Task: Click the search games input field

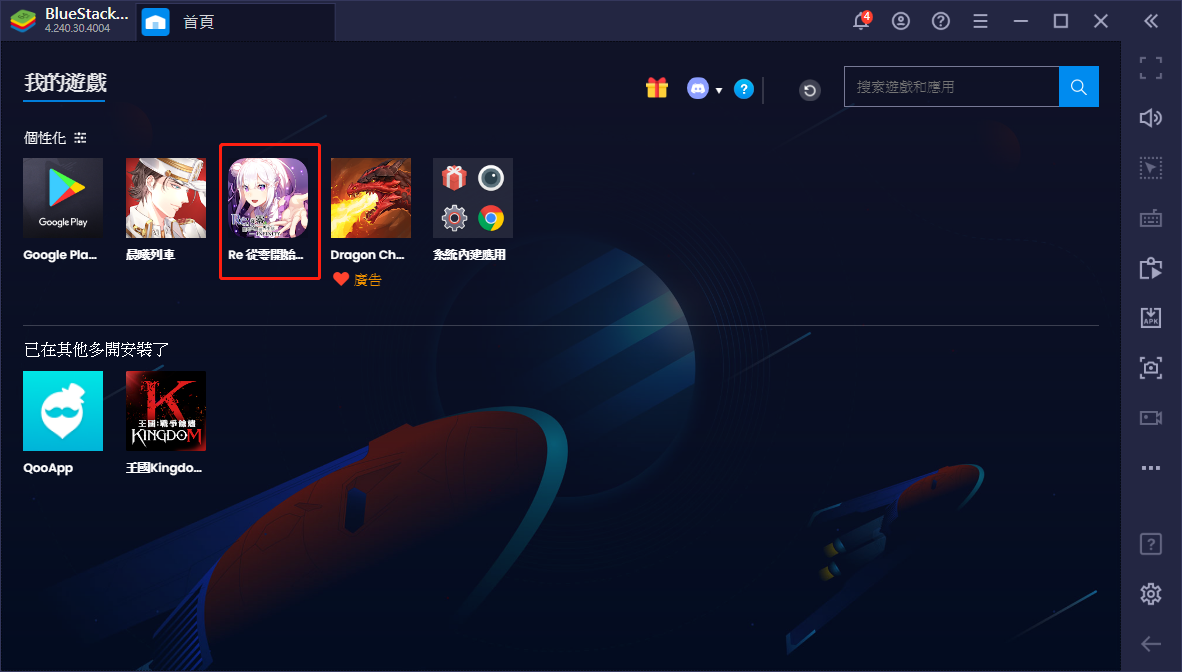Action: (950, 87)
